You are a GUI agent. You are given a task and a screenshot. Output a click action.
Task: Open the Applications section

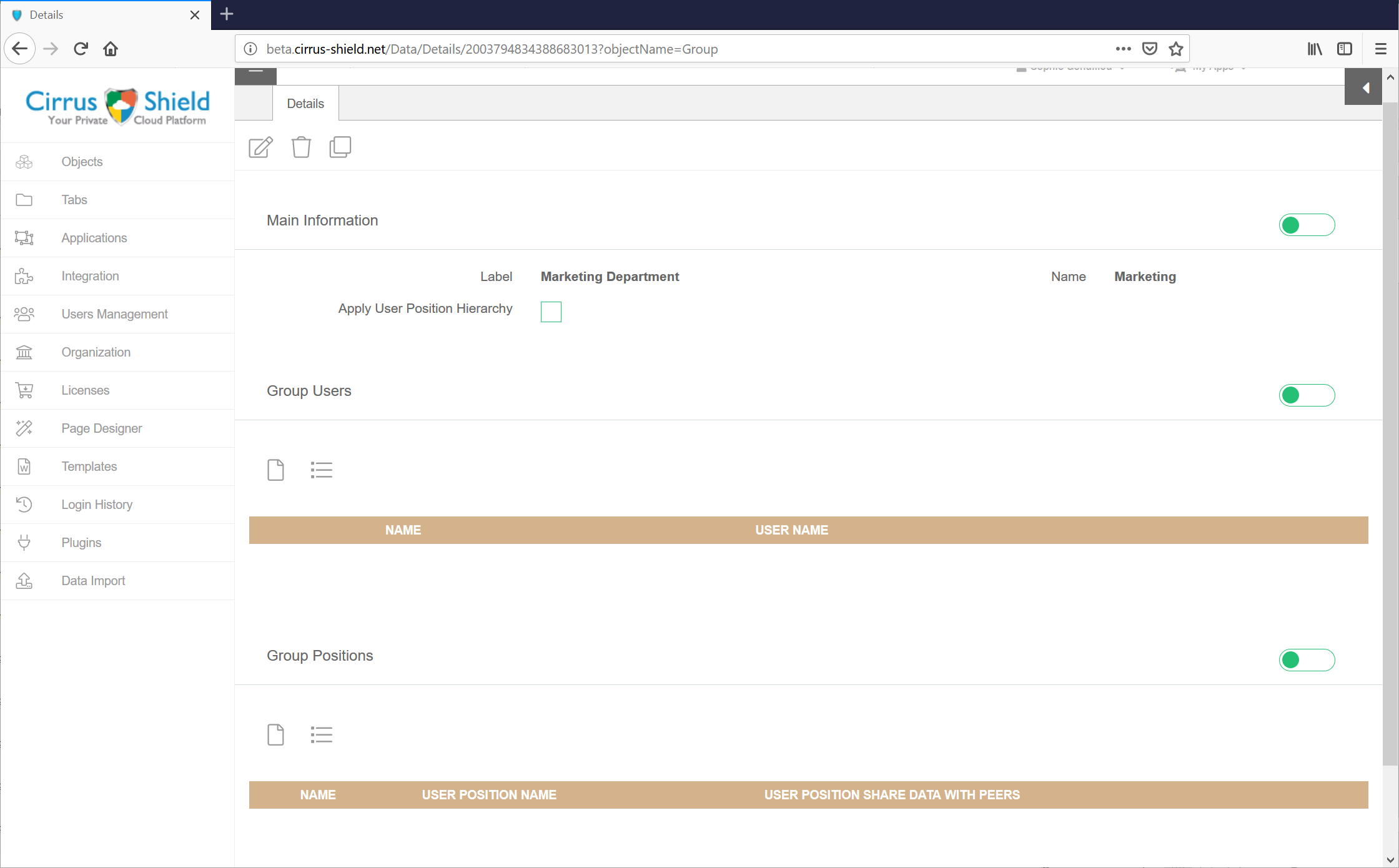[x=94, y=238]
